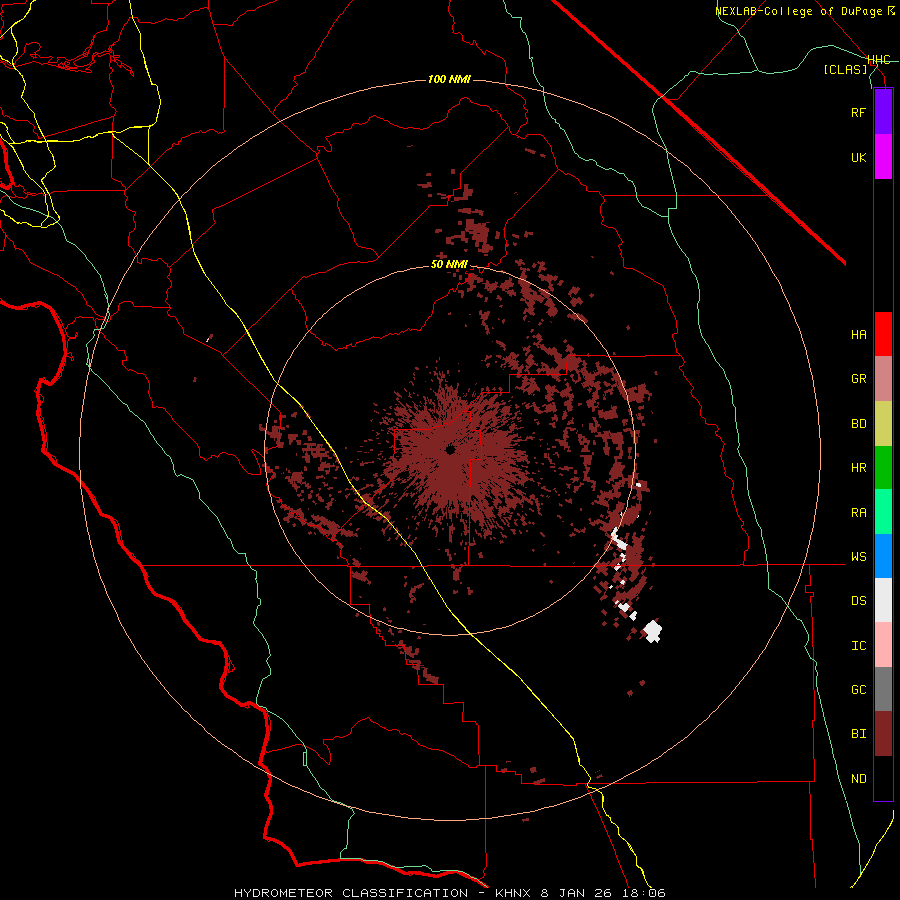Select the GC gray legend swatch
Image resolution: width=900 pixels, height=900 pixels.
883,689
